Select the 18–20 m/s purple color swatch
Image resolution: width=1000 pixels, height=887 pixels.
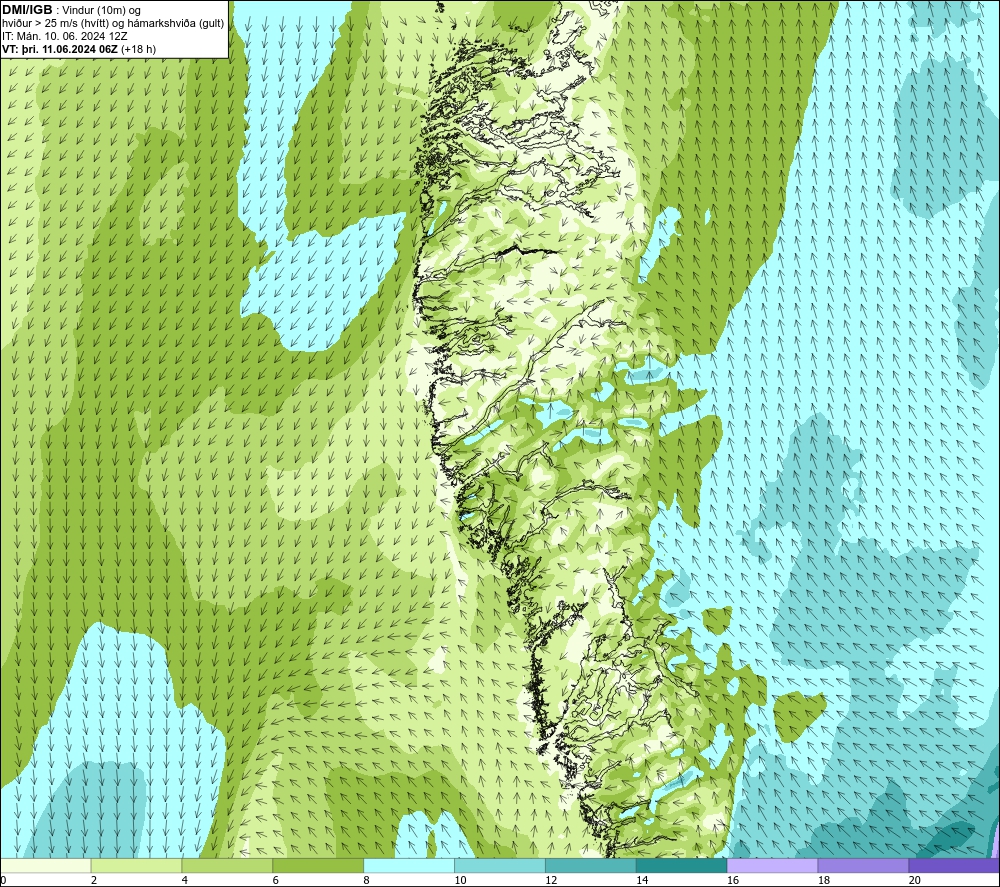(x=864, y=865)
